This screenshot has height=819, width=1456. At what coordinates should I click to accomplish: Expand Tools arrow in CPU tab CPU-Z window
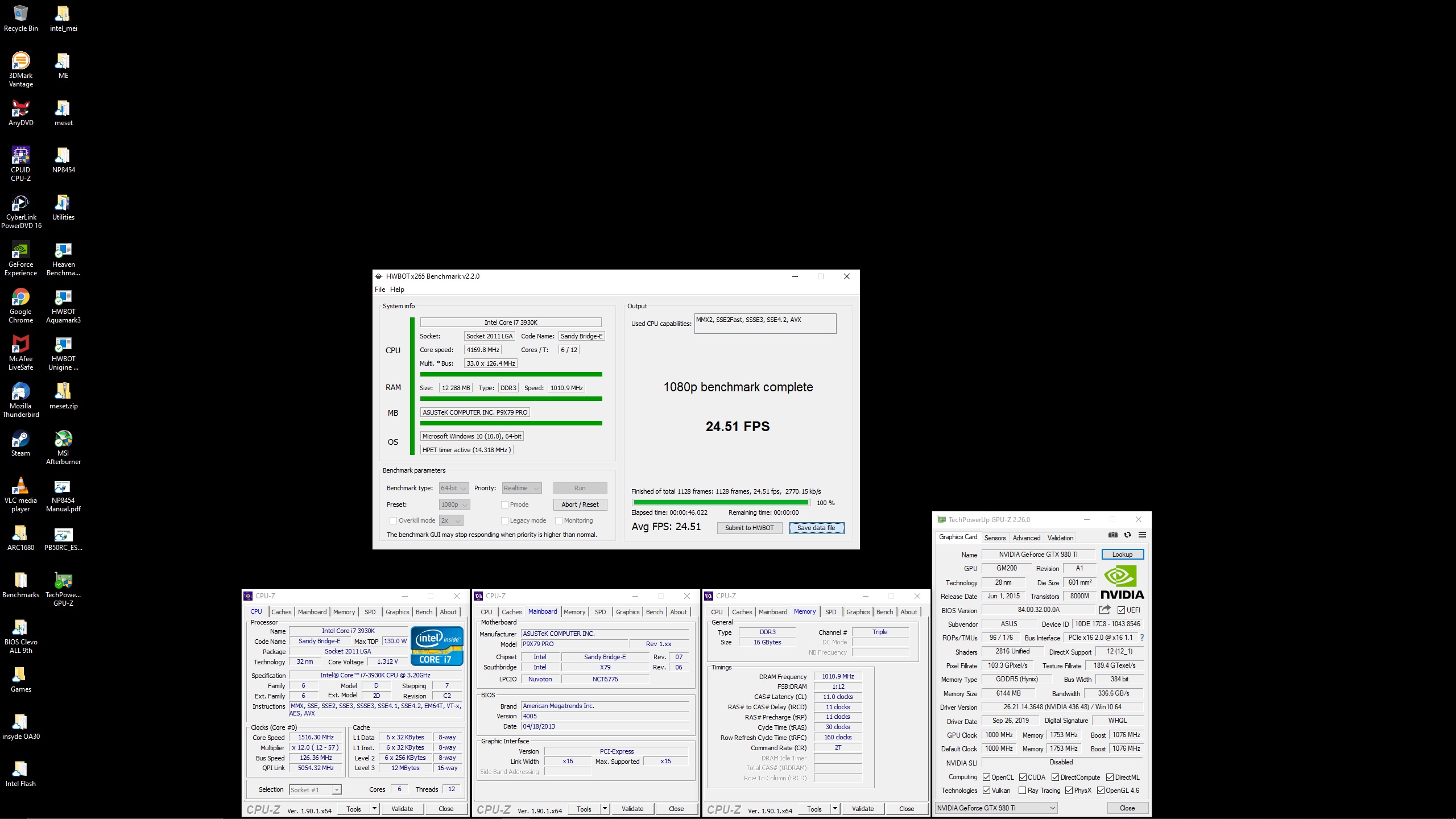click(x=374, y=809)
